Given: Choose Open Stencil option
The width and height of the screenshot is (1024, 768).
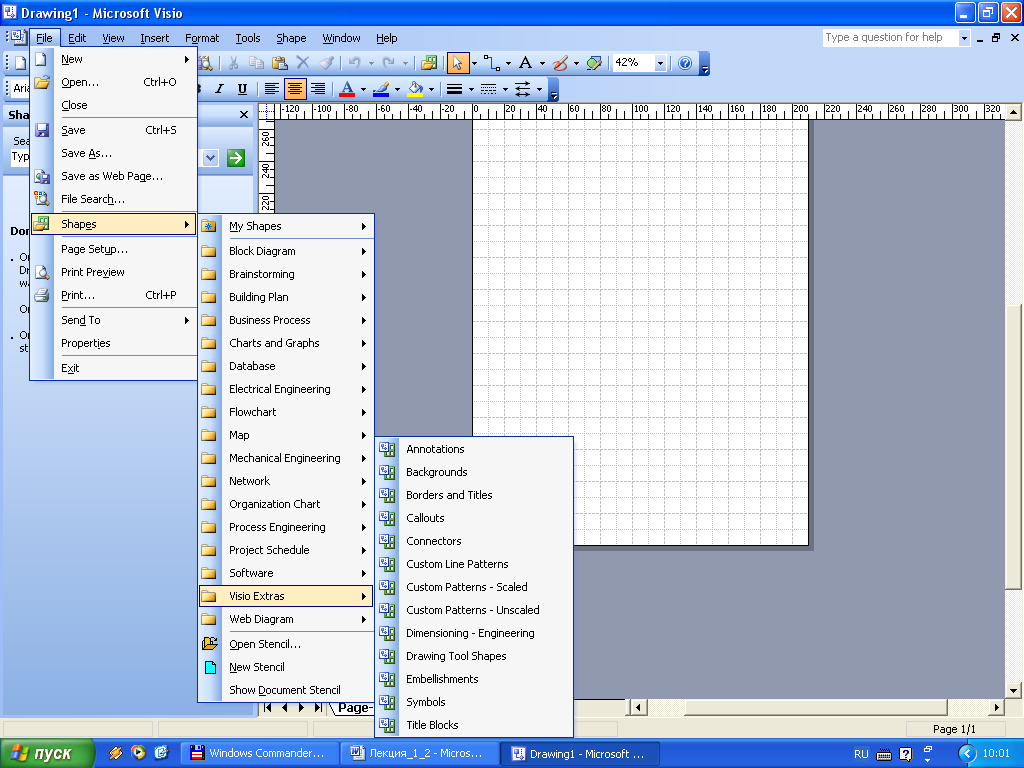Looking at the screenshot, I should pyautogui.click(x=286, y=644).
